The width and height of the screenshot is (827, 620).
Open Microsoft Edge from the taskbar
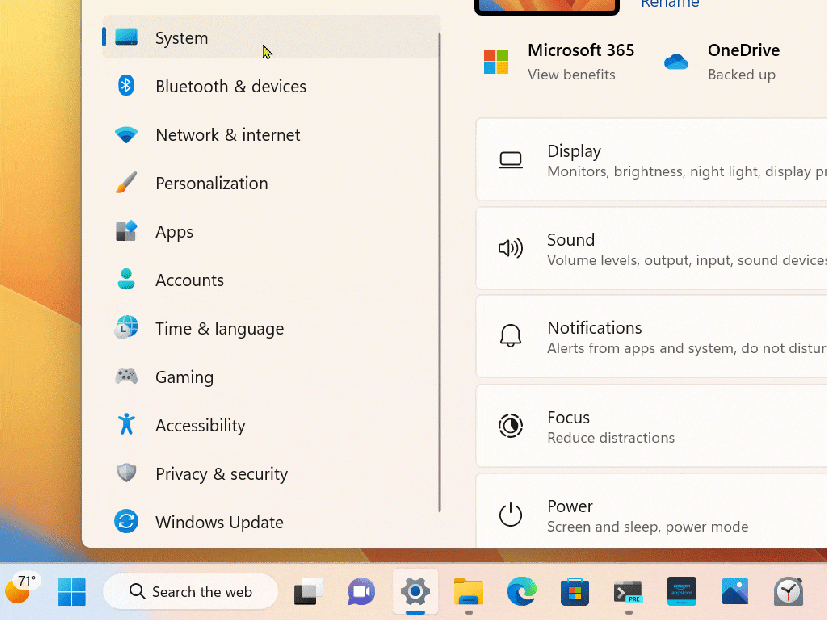coord(521,592)
